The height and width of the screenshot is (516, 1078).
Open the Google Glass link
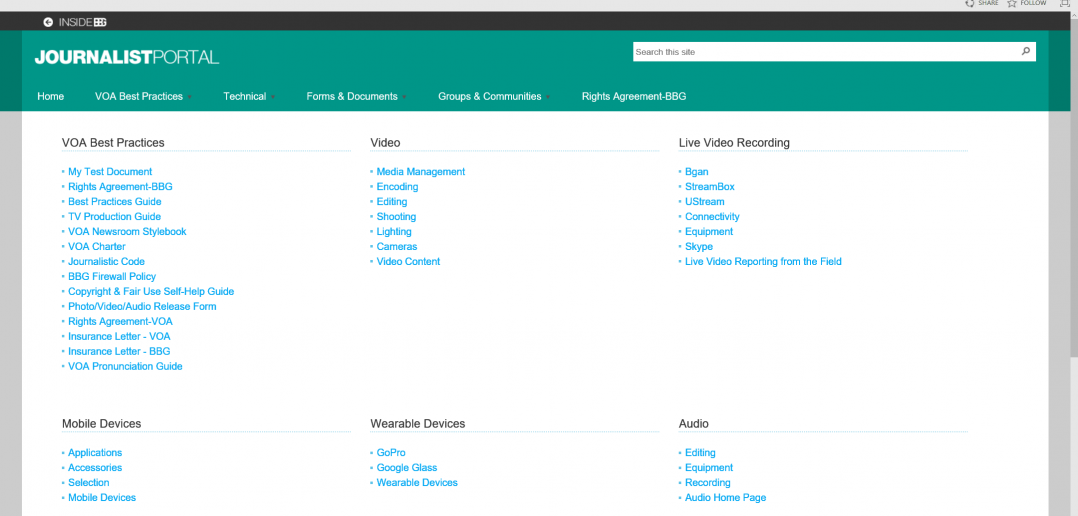click(407, 468)
